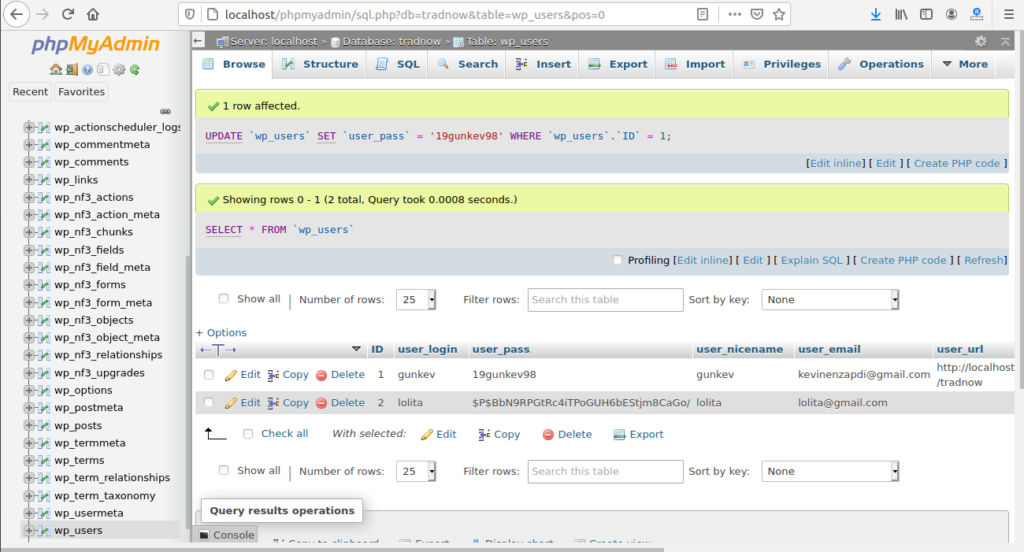This screenshot has width=1024, height=552.
Task: Select wp_usermeta table in sidebar
Action: point(88,513)
